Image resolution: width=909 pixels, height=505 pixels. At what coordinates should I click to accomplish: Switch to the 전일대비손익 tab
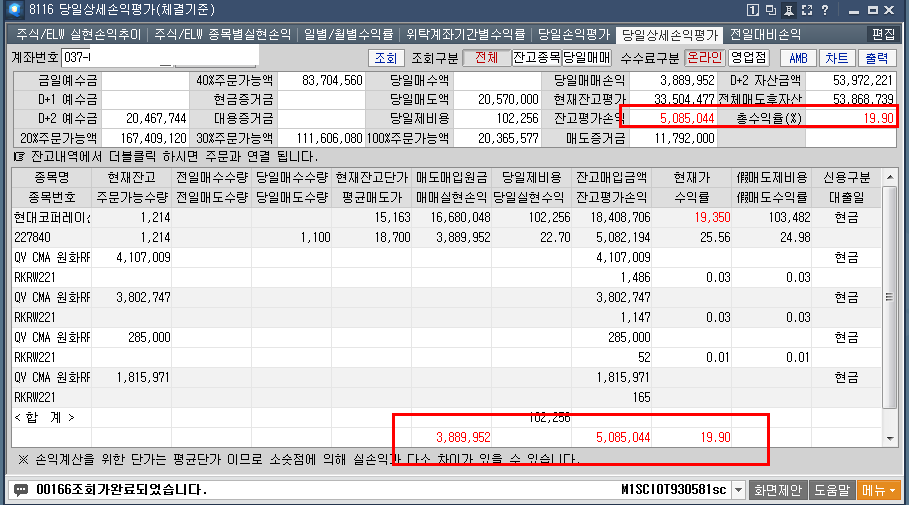point(764,33)
